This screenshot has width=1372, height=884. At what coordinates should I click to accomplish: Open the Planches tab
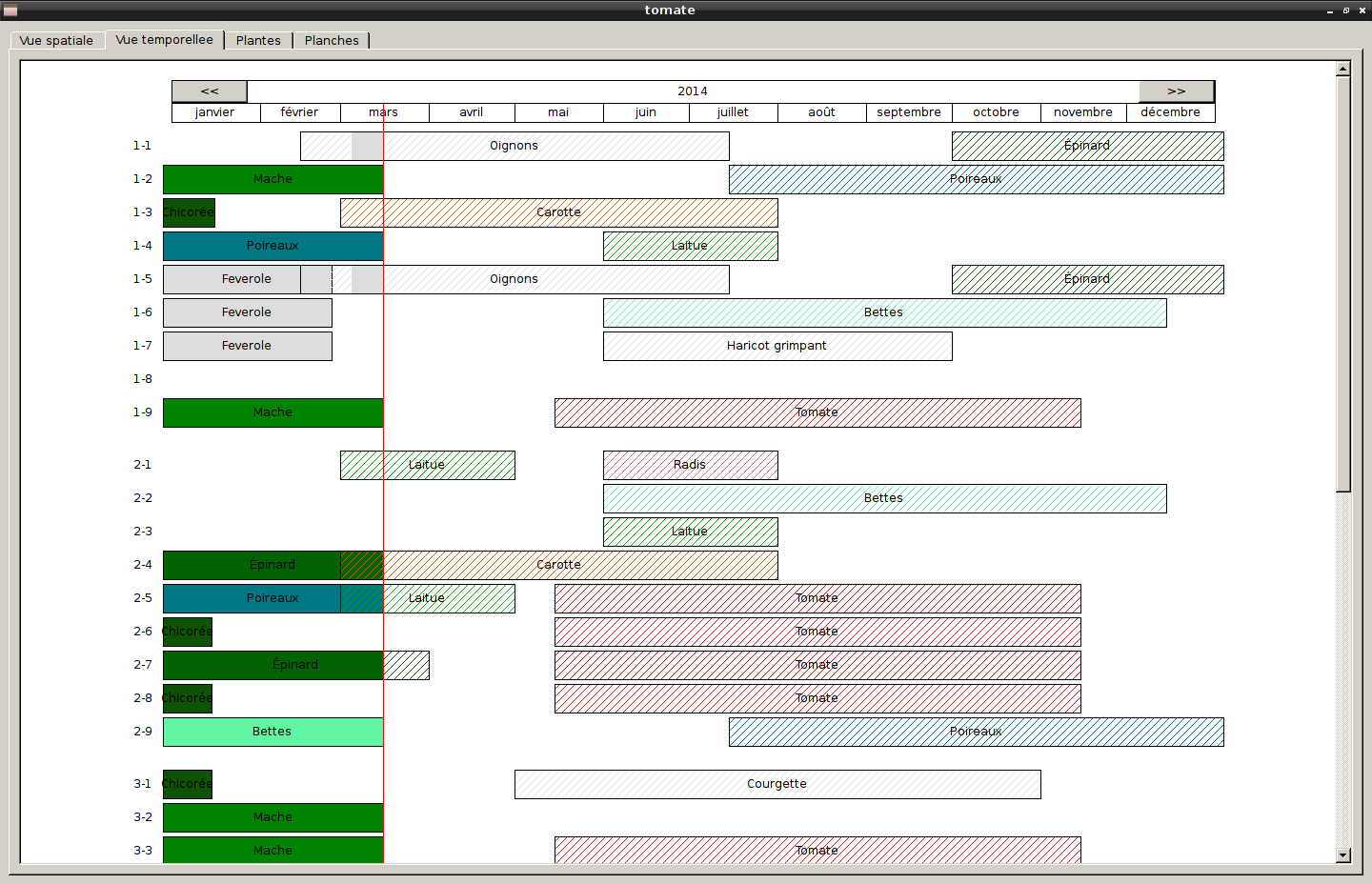(332, 40)
